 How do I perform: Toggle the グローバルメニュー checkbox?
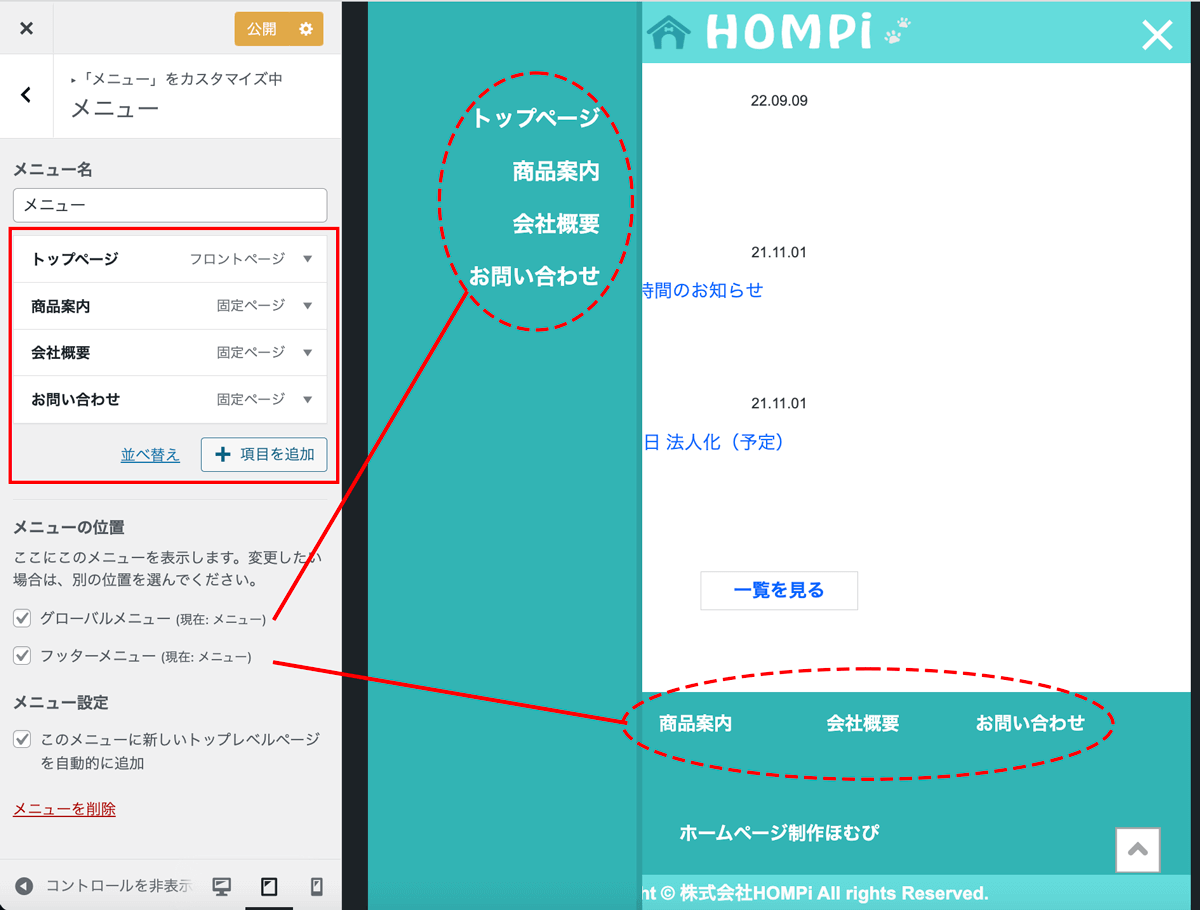pyautogui.click(x=22, y=618)
